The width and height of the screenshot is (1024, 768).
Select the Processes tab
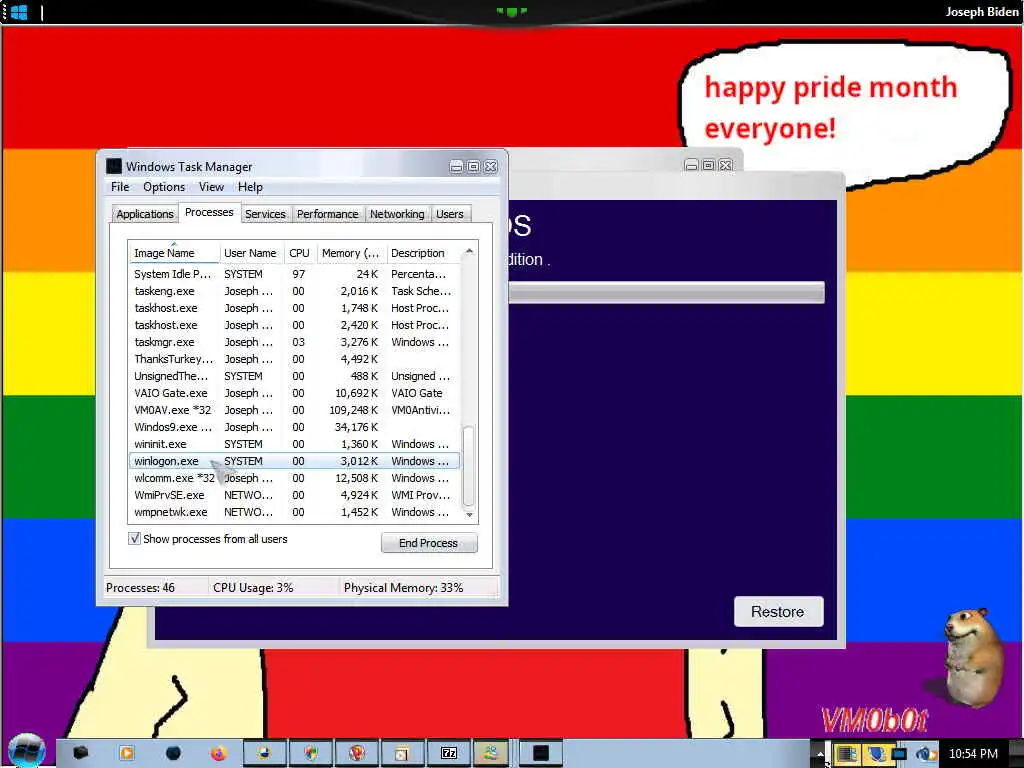point(209,212)
